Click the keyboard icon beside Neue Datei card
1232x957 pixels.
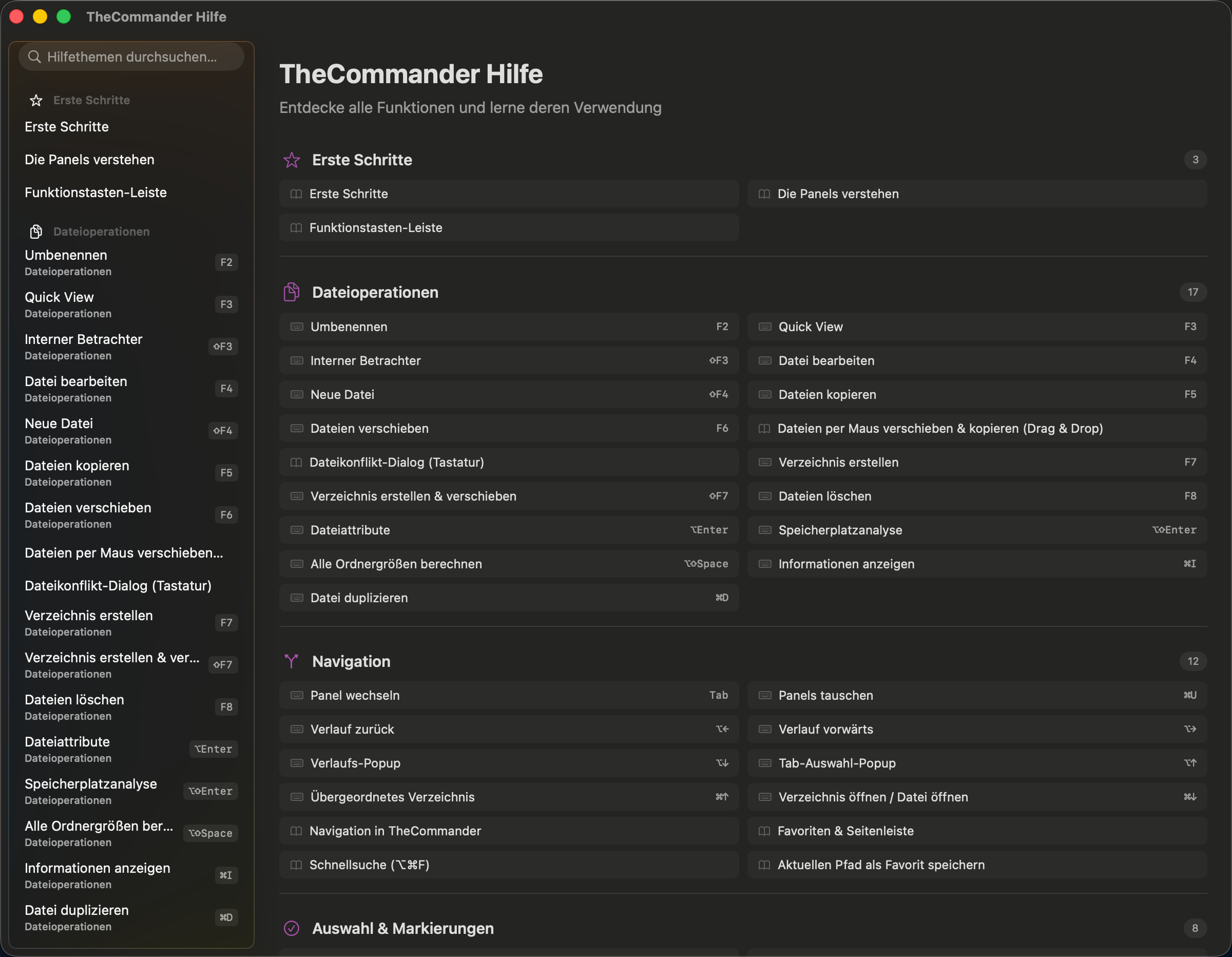coord(297,394)
